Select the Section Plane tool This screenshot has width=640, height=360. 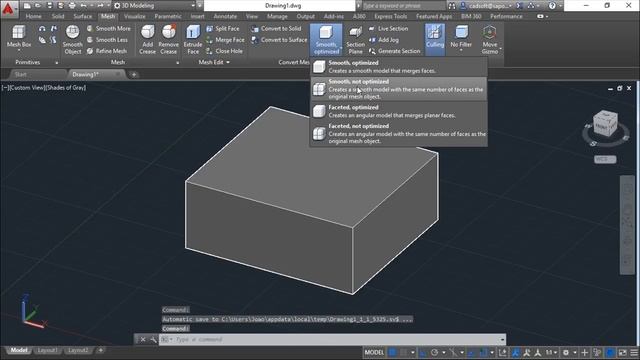coord(356,40)
